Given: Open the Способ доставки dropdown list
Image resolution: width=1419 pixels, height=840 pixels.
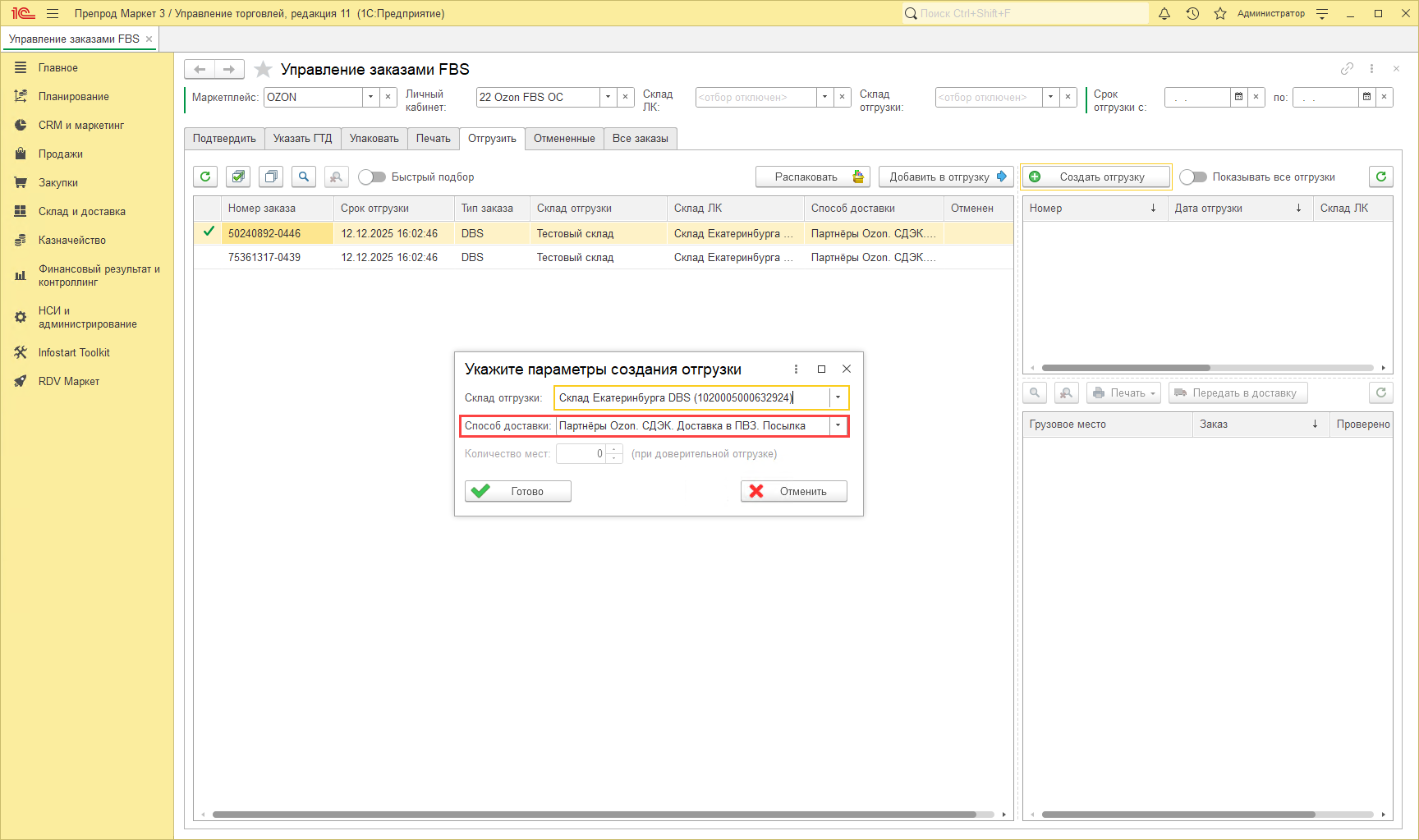Looking at the screenshot, I should (838, 425).
